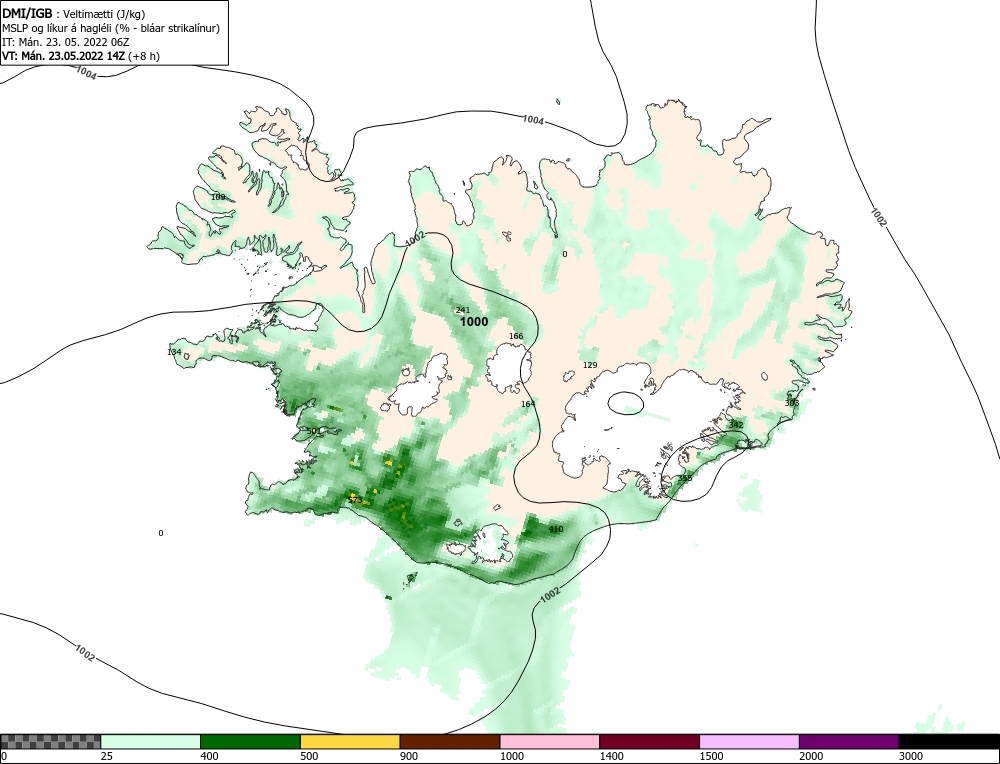
Task: Click the '501' value on the west coast
Action: pos(314,431)
